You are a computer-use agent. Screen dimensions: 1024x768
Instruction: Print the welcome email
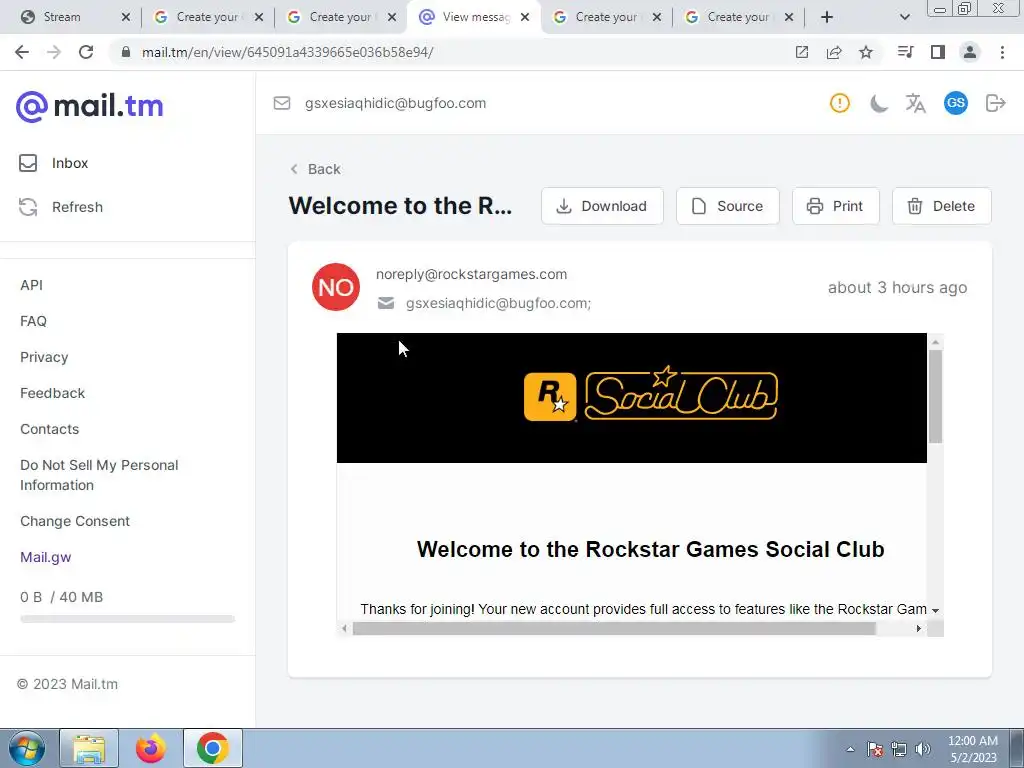point(836,206)
